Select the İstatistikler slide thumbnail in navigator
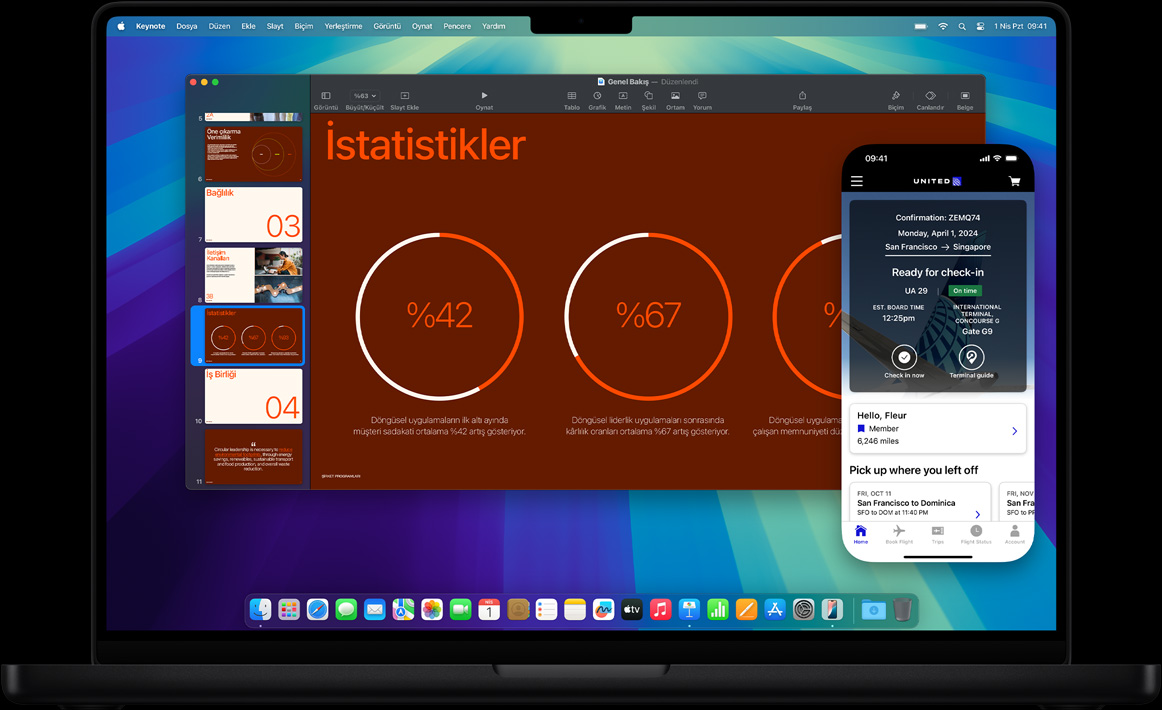This screenshot has width=1162, height=710. pos(253,336)
